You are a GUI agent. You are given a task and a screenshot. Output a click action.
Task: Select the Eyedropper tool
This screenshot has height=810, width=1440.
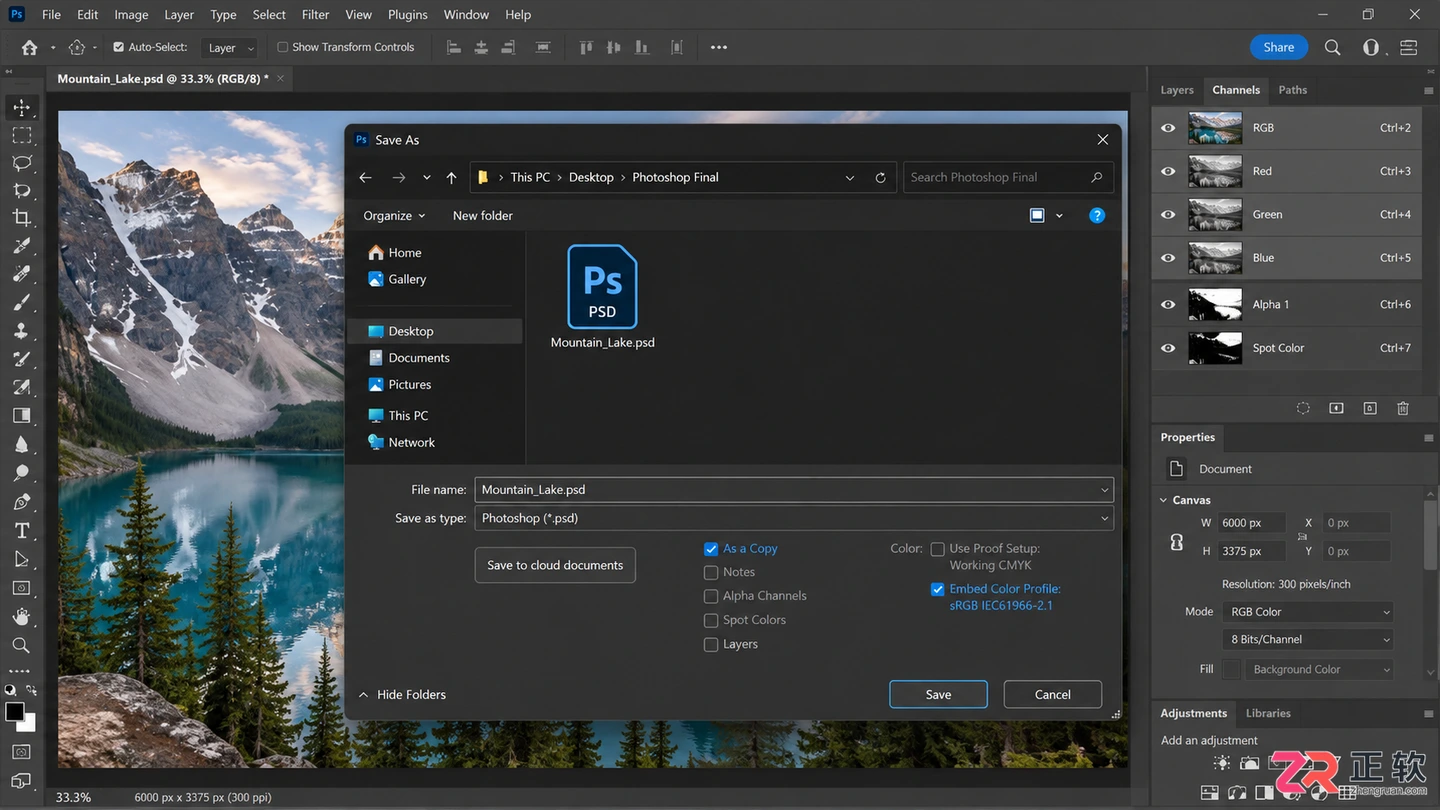point(22,246)
